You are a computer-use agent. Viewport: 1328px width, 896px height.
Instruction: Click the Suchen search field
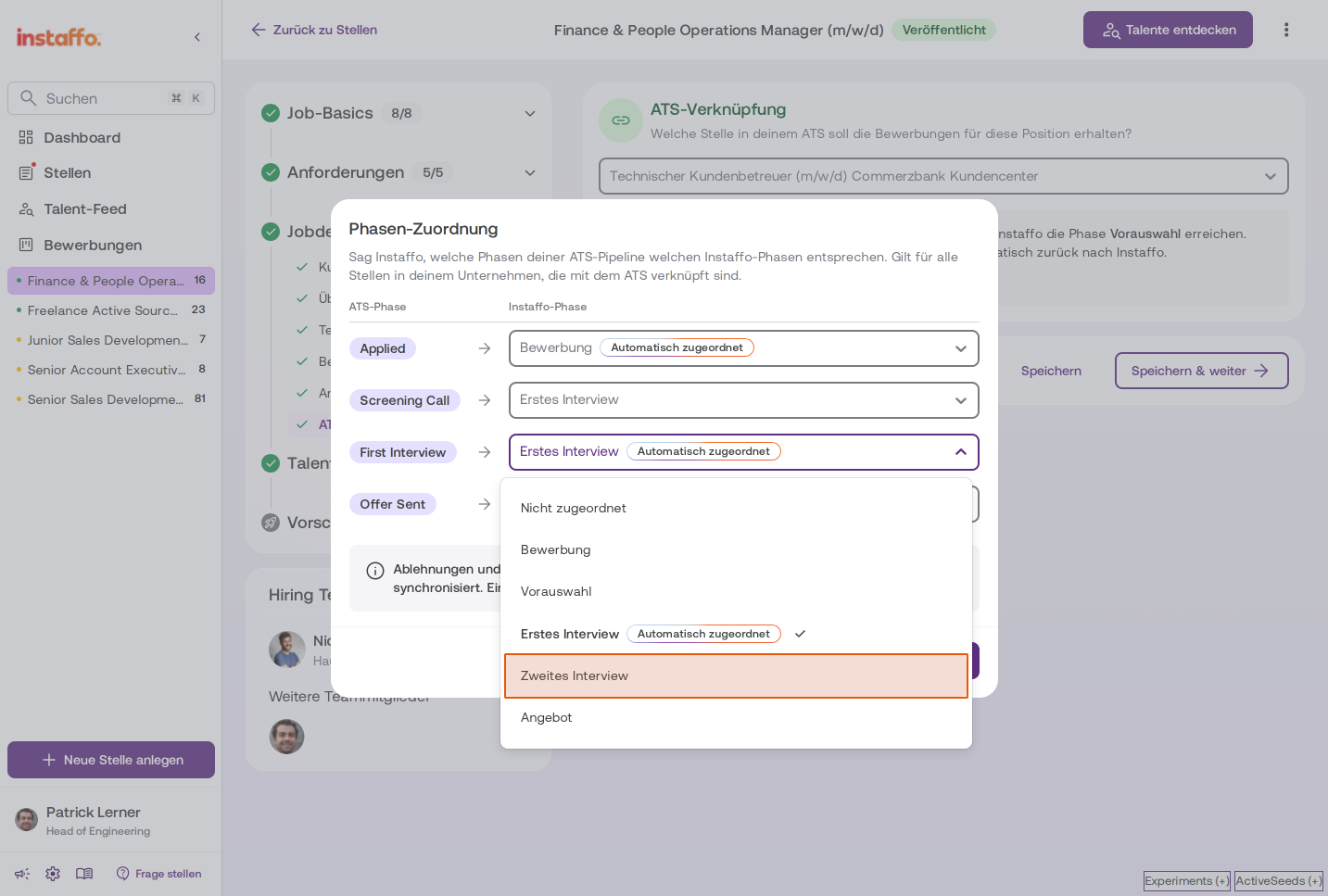[111, 98]
